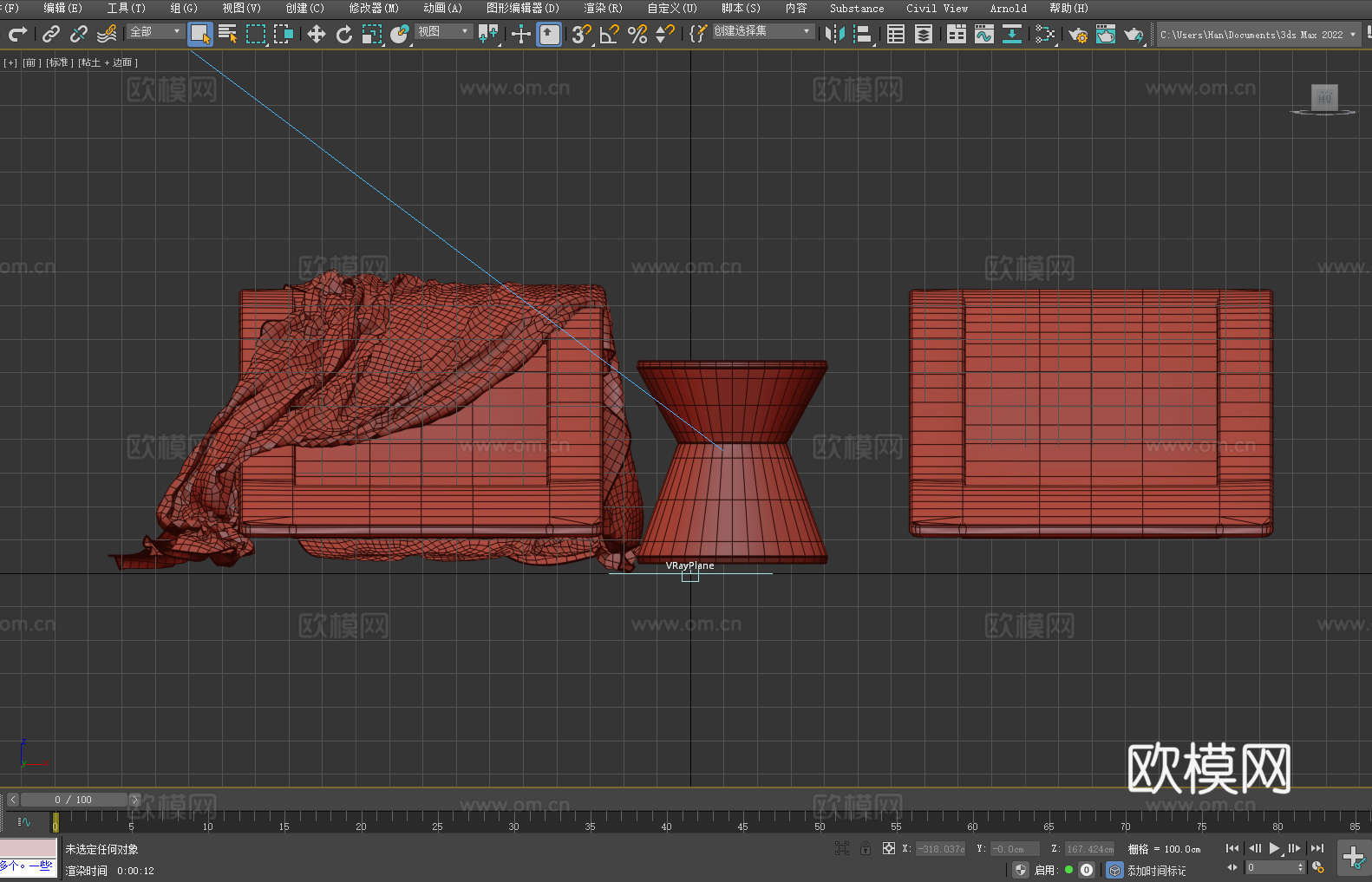Open the Schematic View icon
Image resolution: width=1372 pixels, height=882 pixels.
point(1012,34)
